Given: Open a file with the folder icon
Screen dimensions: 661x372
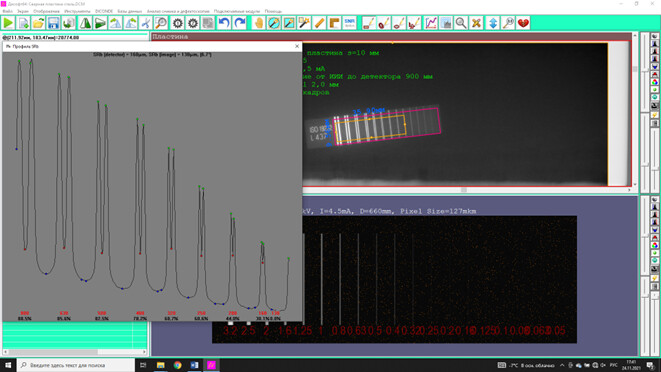Looking at the screenshot, I should coord(38,23).
